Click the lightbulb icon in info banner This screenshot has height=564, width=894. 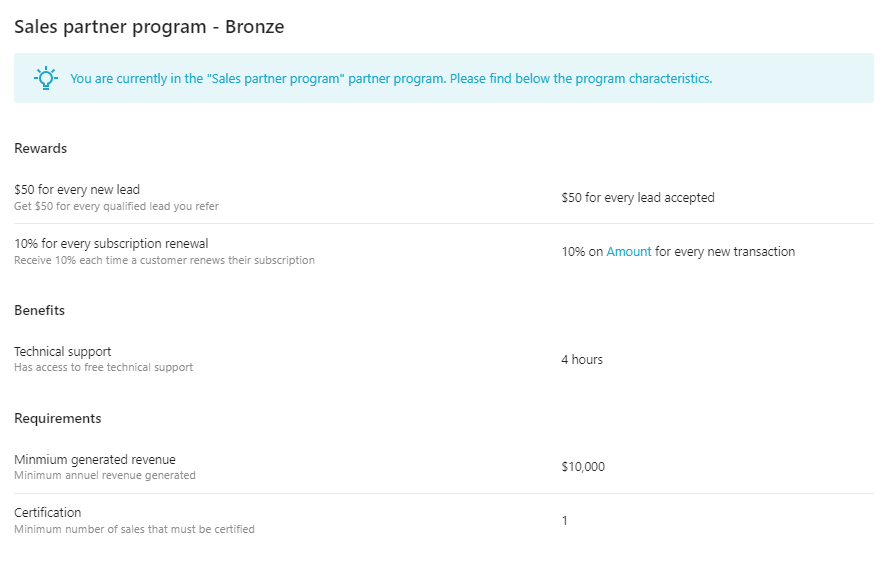(x=46, y=79)
